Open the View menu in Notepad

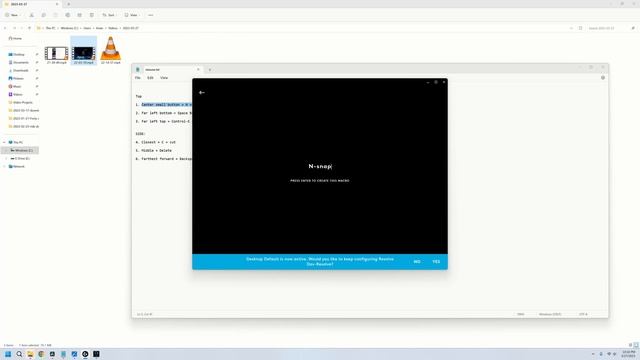[x=164, y=78]
